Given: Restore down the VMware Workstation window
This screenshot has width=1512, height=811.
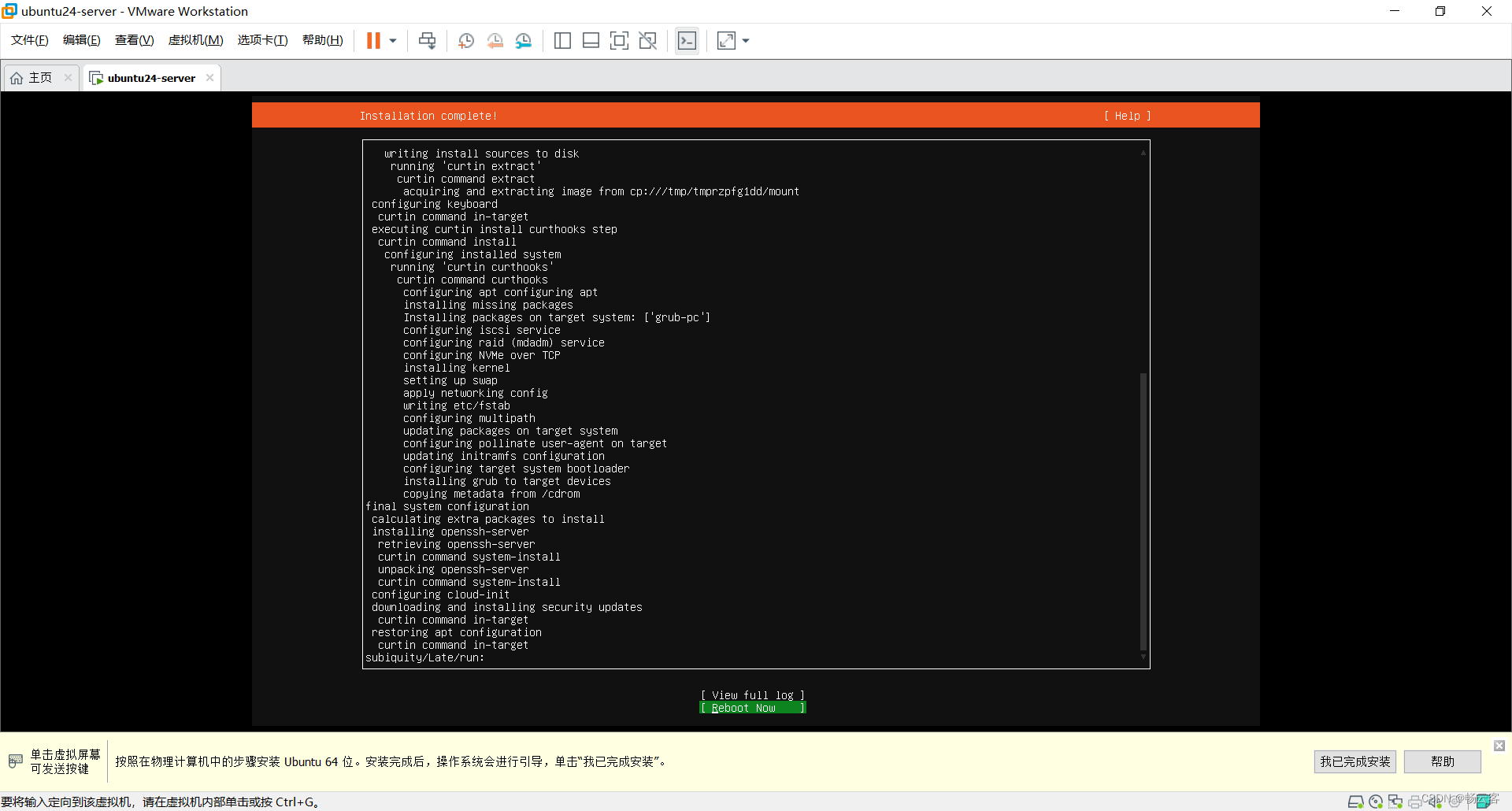Looking at the screenshot, I should click(x=1440, y=11).
